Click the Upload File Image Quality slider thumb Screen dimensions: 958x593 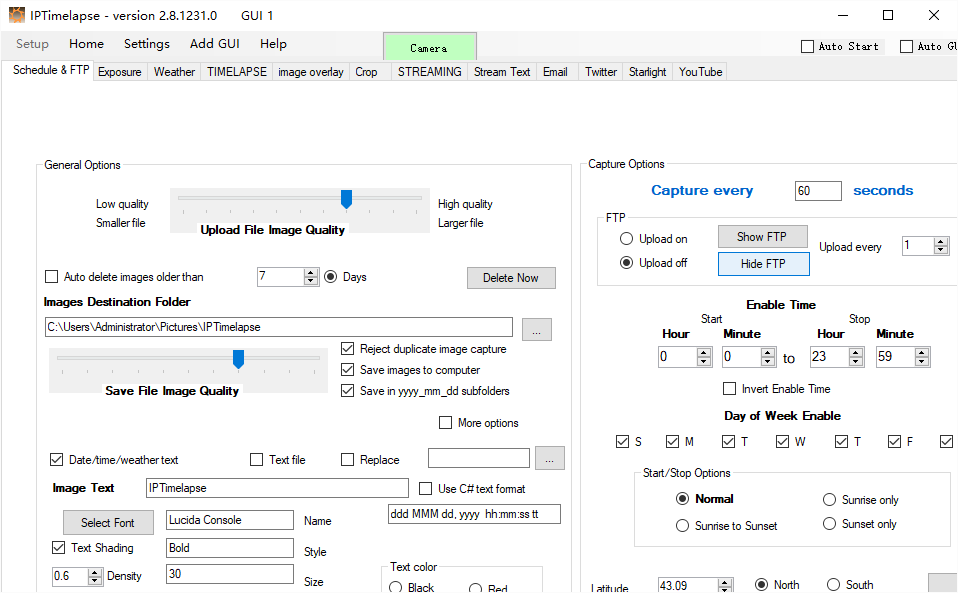[x=346, y=199]
